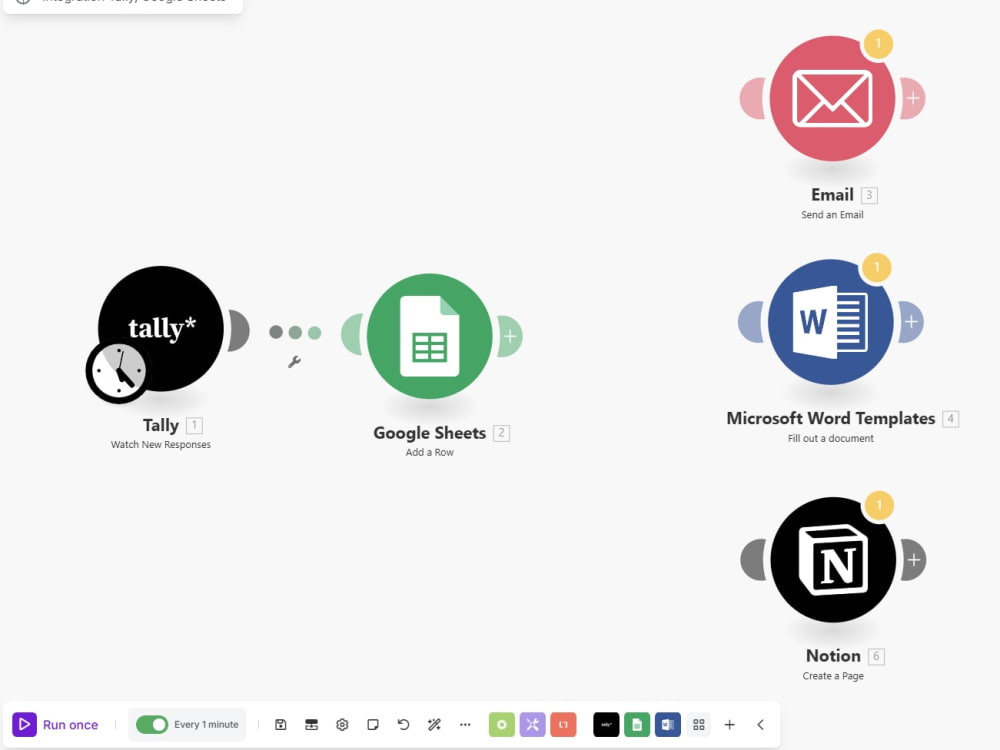Save the scenario with the floppy disk icon
This screenshot has height=750, width=1000.
[281, 724]
